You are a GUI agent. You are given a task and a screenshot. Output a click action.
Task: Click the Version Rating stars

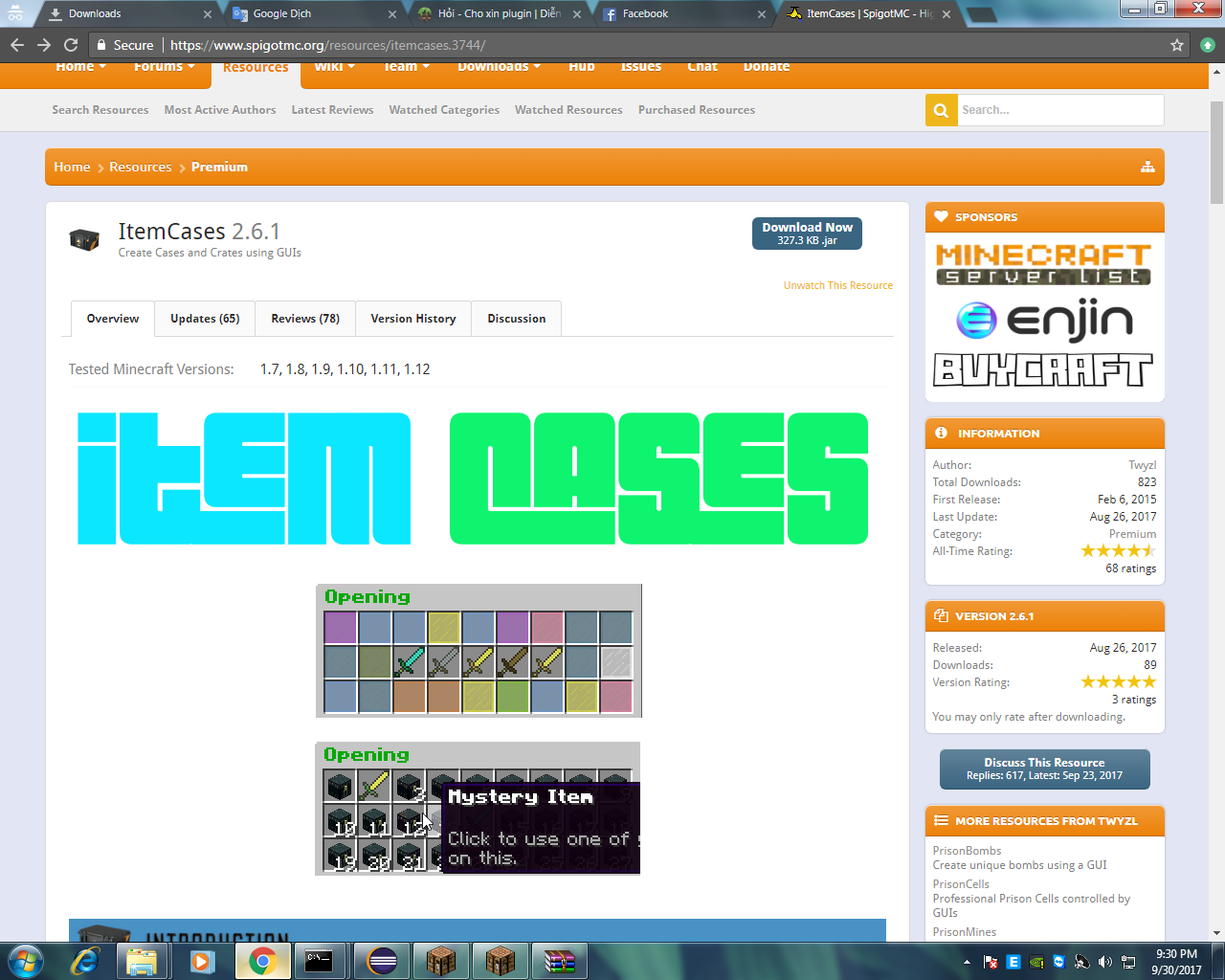pos(1119,681)
